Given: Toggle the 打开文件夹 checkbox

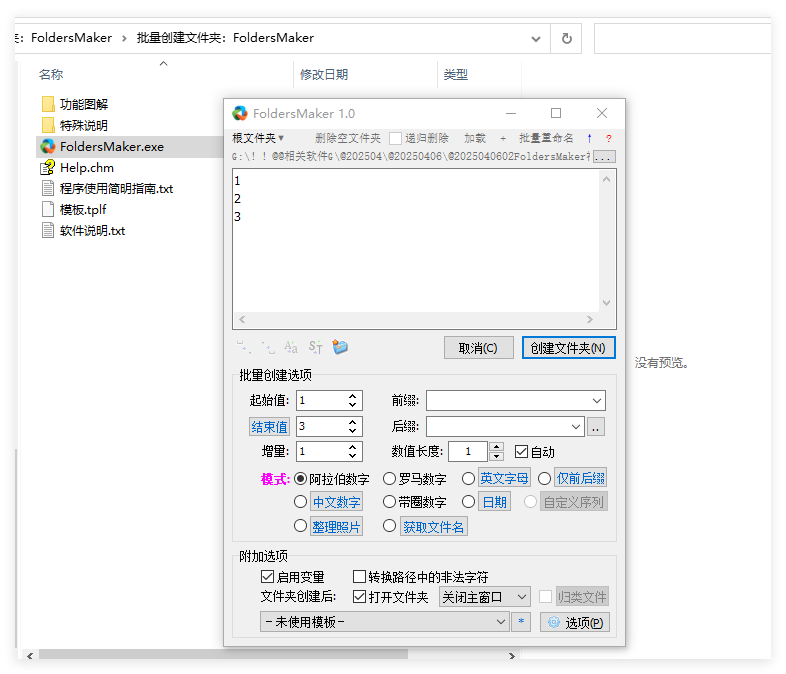Looking at the screenshot, I should point(359,597).
